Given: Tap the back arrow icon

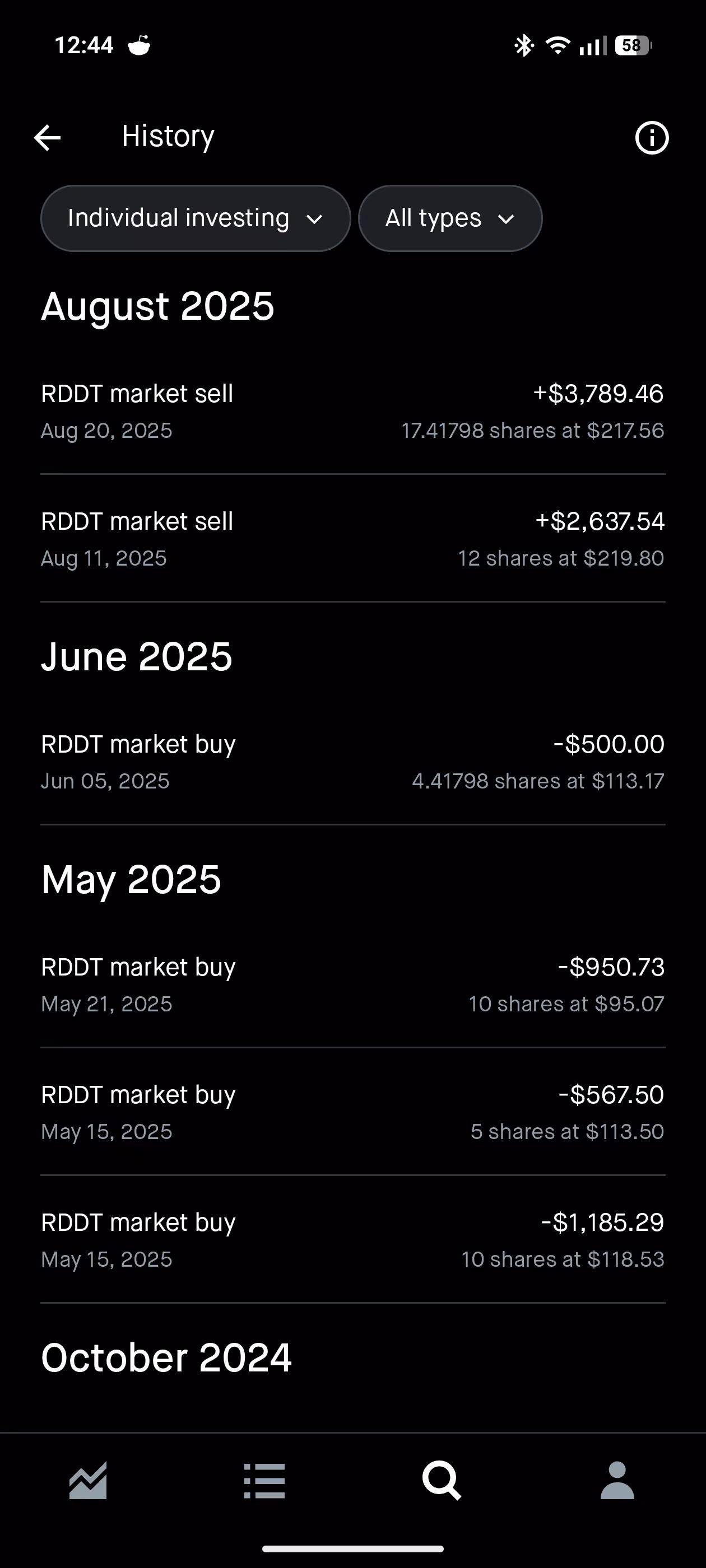Looking at the screenshot, I should tap(47, 138).
